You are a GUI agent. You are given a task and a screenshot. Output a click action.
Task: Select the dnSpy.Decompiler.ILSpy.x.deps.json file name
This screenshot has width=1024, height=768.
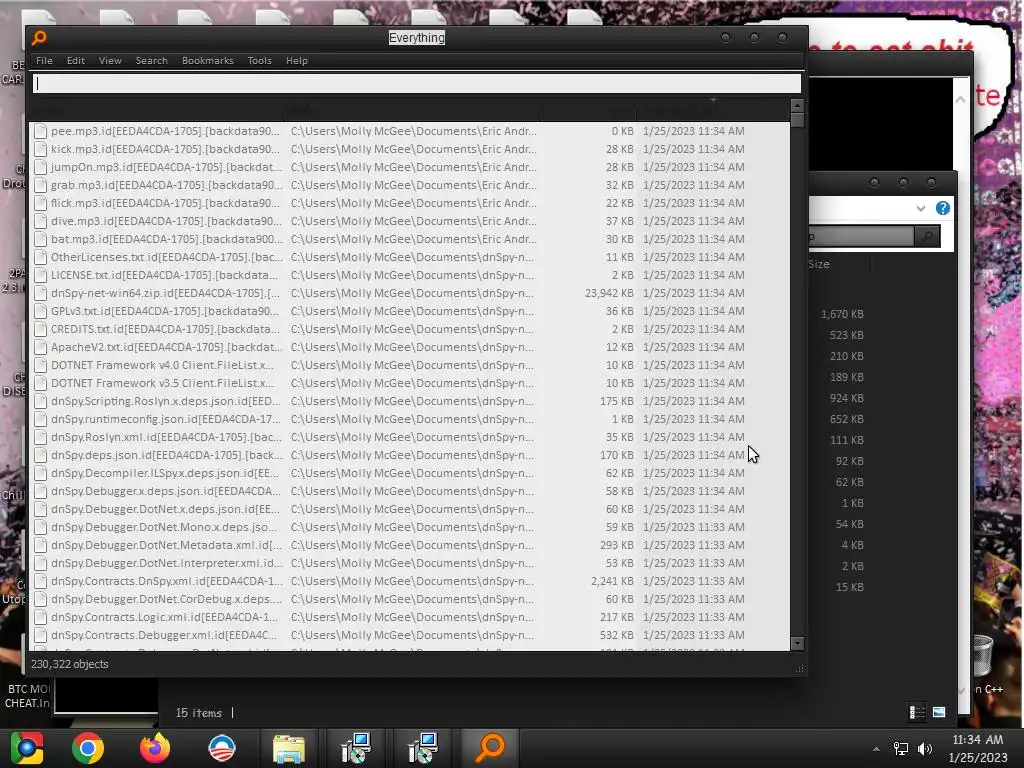[x=165, y=473]
